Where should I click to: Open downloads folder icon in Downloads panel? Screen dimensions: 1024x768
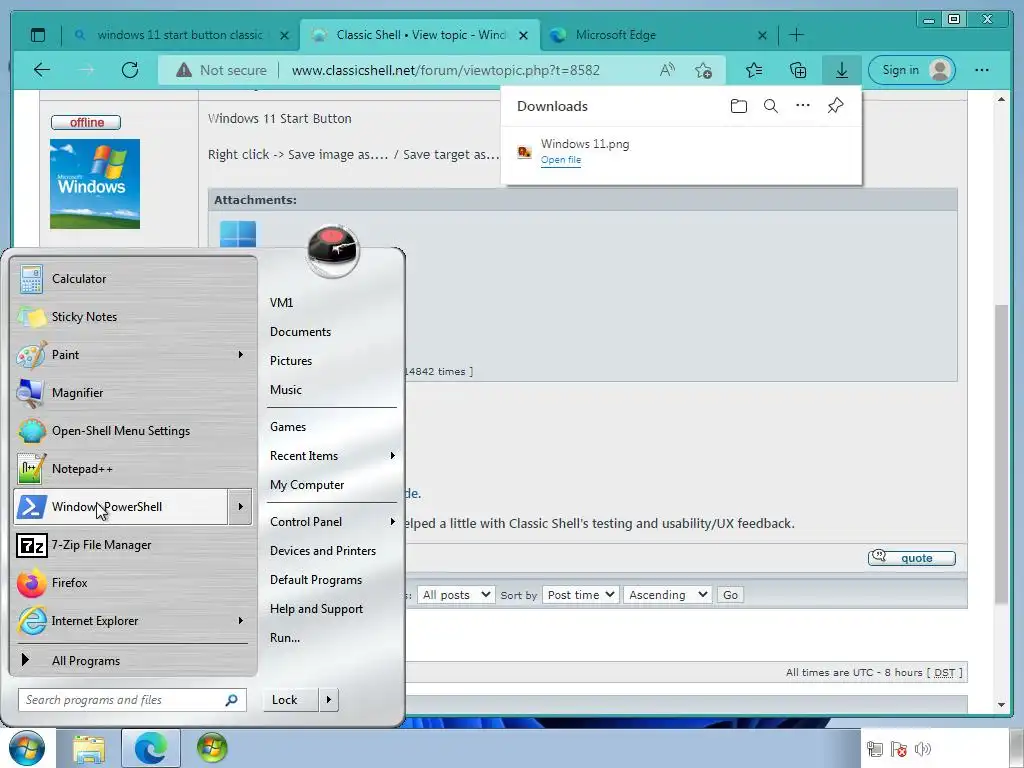click(x=739, y=106)
